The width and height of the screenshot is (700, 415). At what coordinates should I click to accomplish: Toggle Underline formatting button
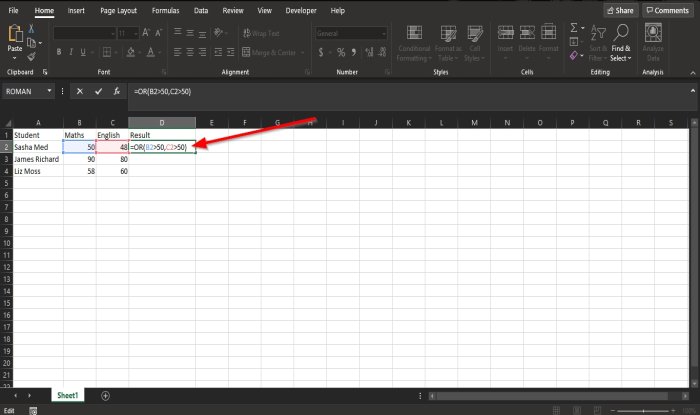tap(83, 52)
